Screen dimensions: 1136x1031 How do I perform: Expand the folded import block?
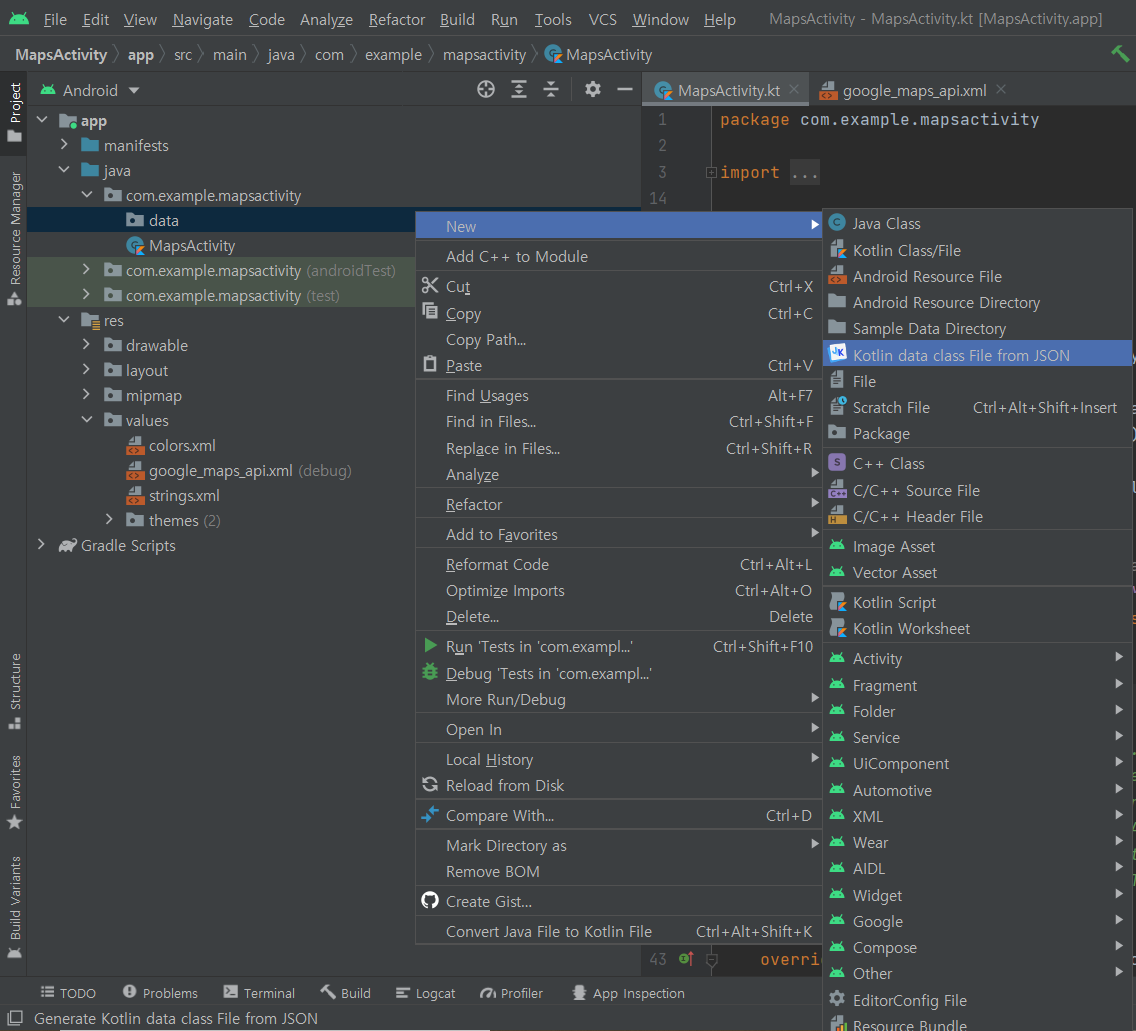711,172
